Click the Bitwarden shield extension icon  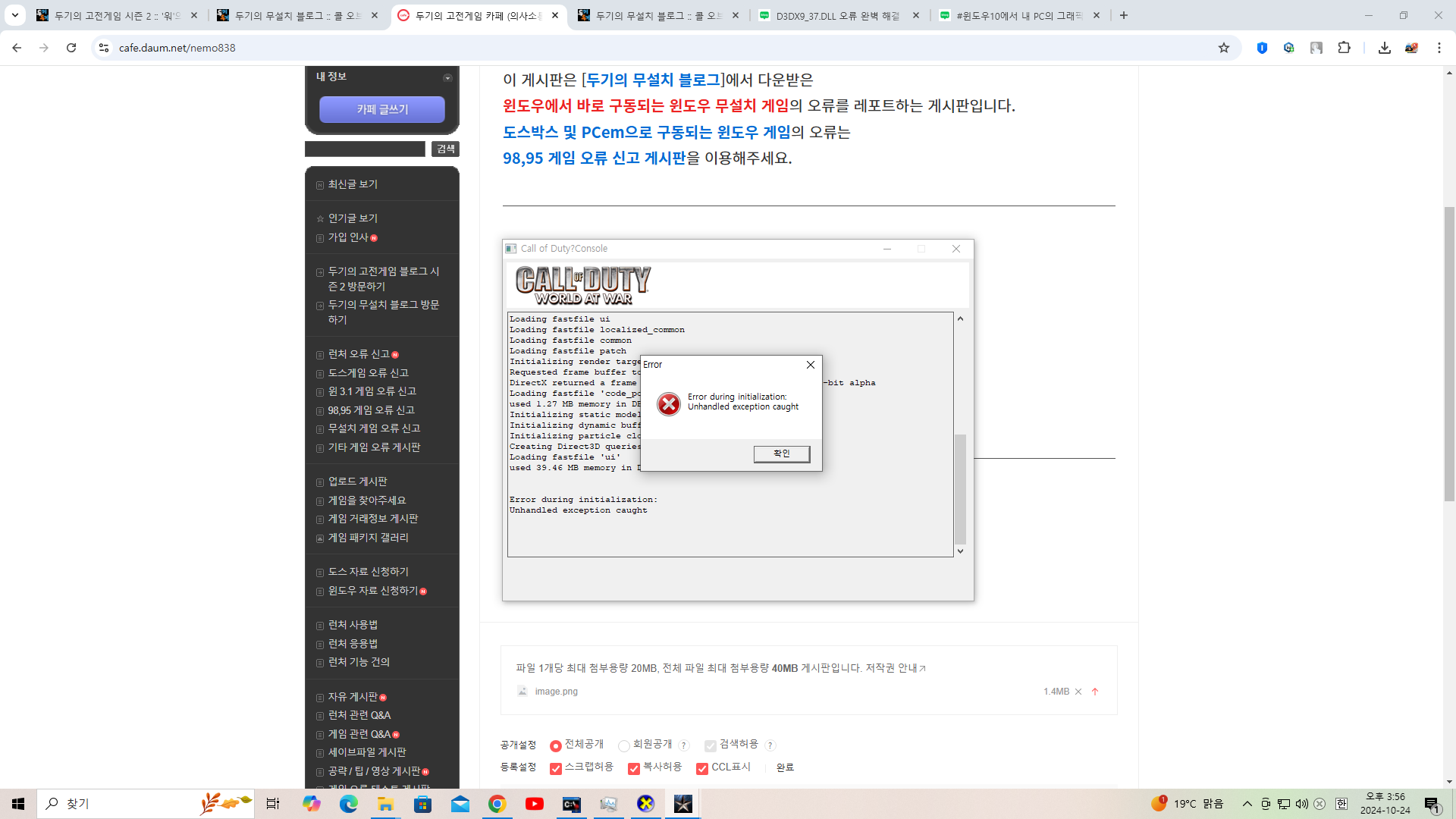(x=1262, y=48)
